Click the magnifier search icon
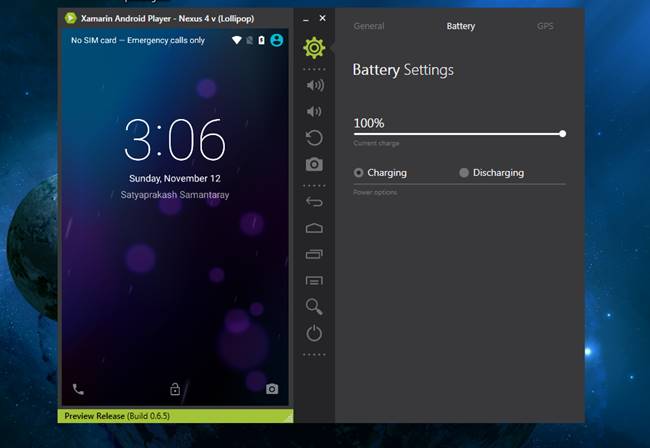This screenshot has height=448, width=650. coord(314,307)
